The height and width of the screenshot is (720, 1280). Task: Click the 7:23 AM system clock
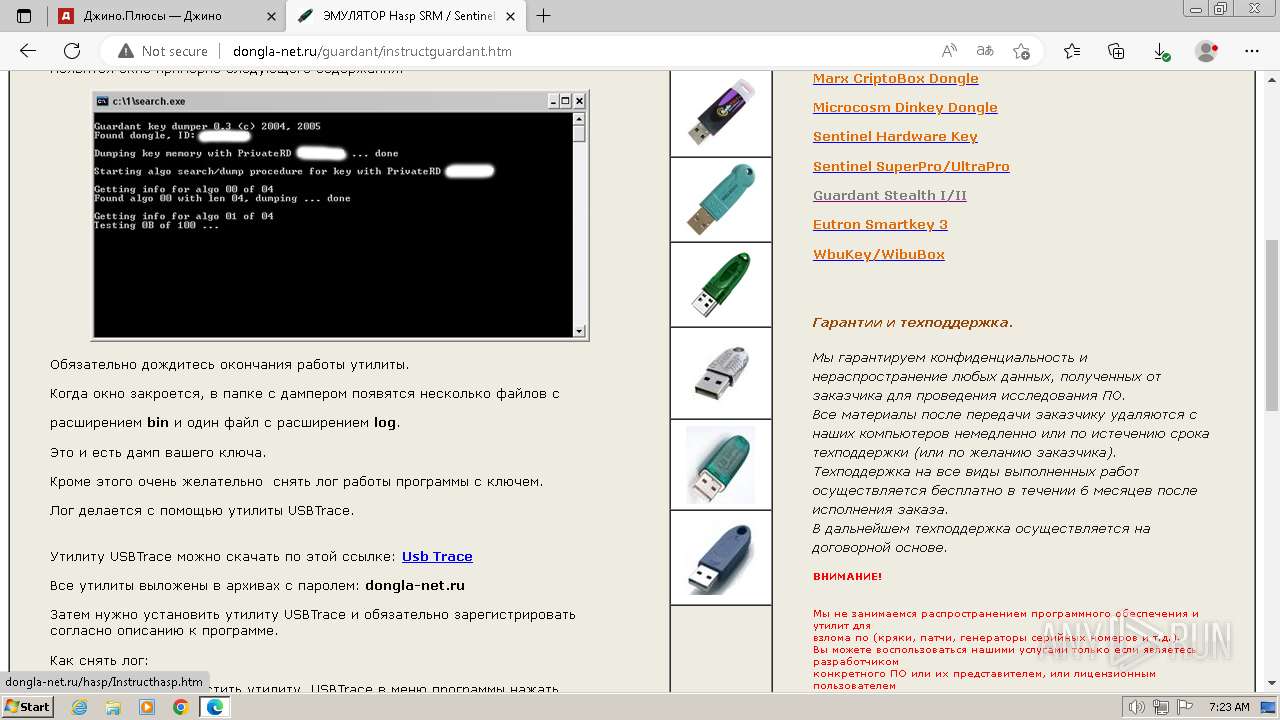pos(1229,707)
